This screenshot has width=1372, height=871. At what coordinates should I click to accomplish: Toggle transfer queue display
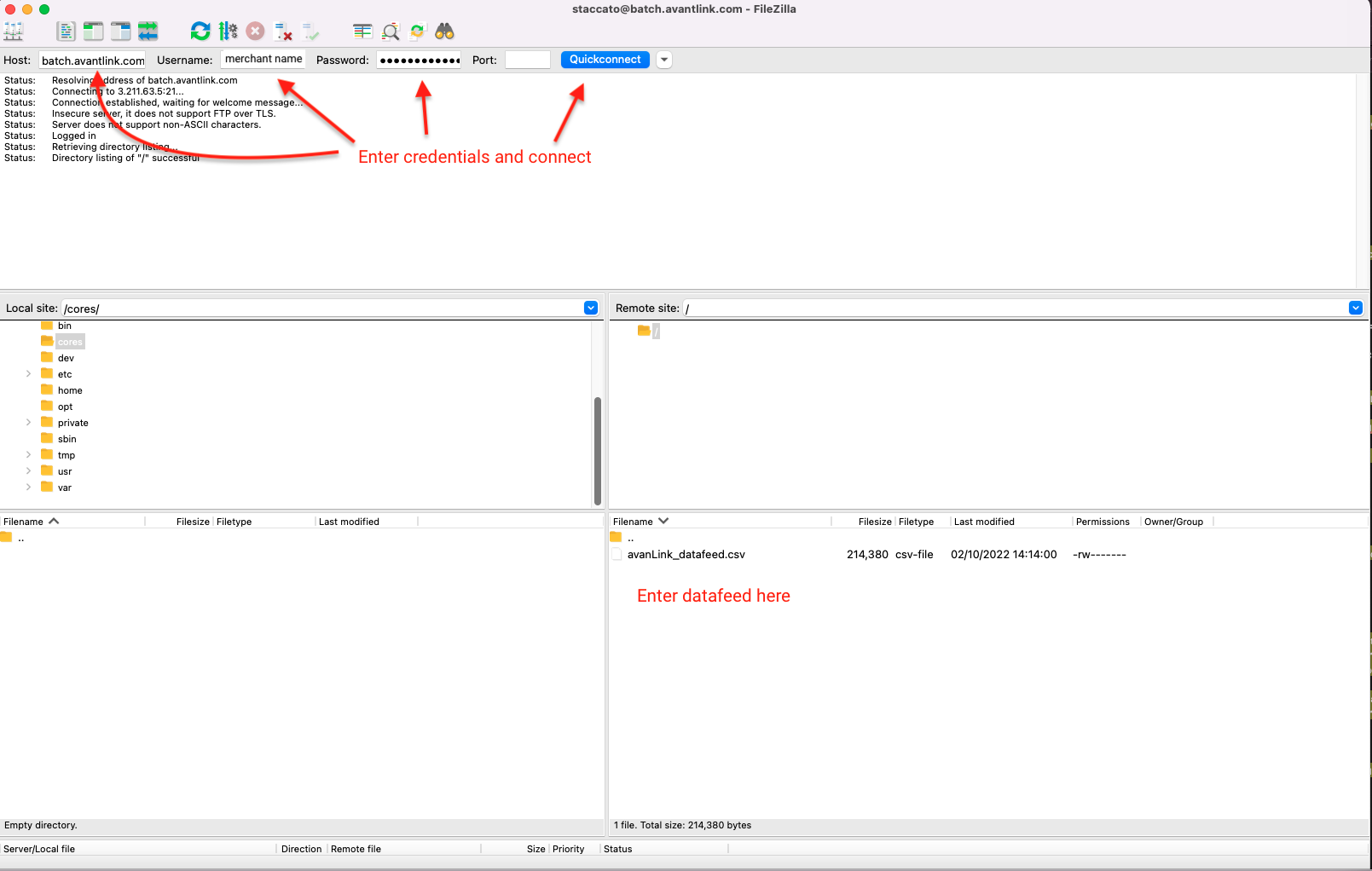point(148,32)
